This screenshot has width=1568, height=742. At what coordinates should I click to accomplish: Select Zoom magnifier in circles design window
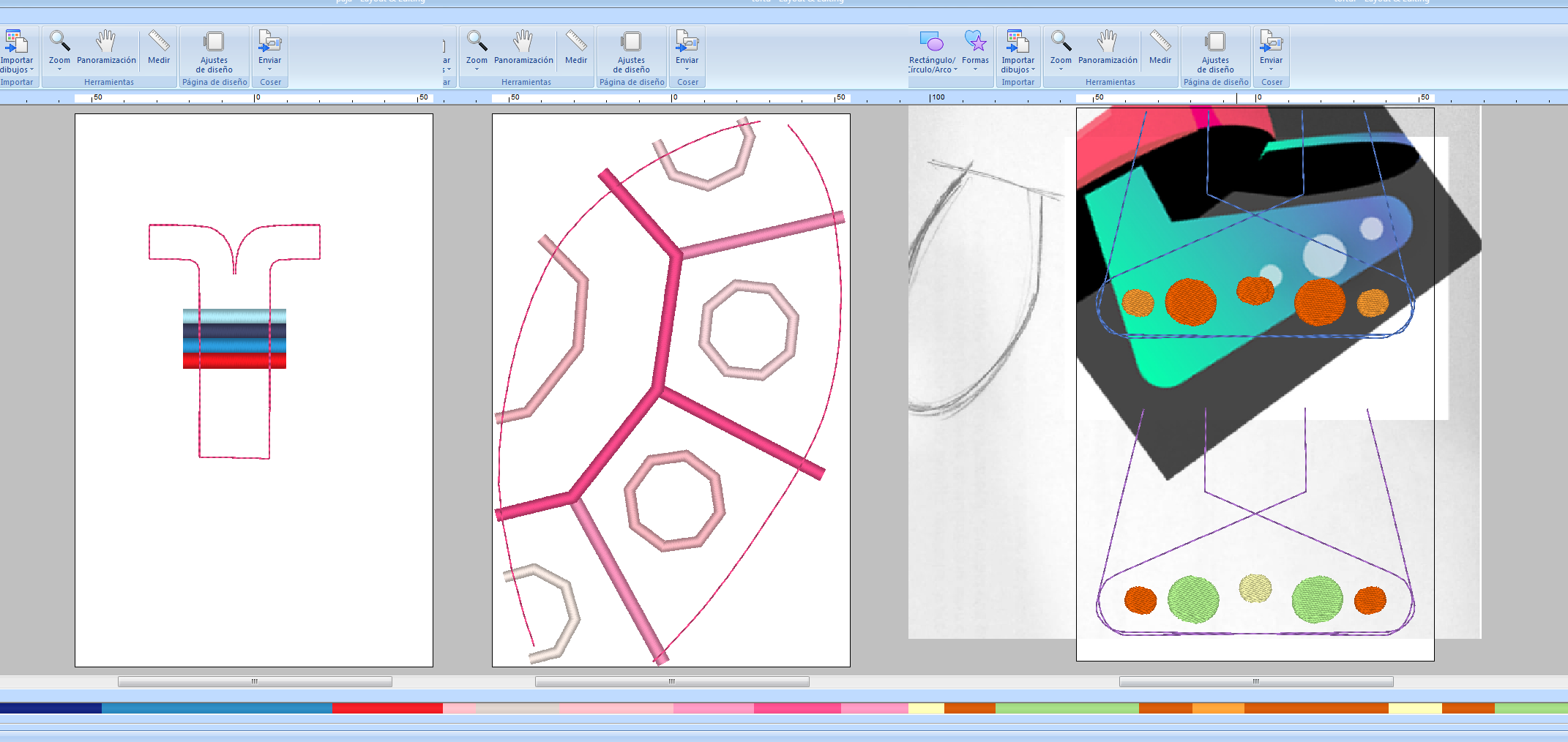pyautogui.click(x=1061, y=41)
